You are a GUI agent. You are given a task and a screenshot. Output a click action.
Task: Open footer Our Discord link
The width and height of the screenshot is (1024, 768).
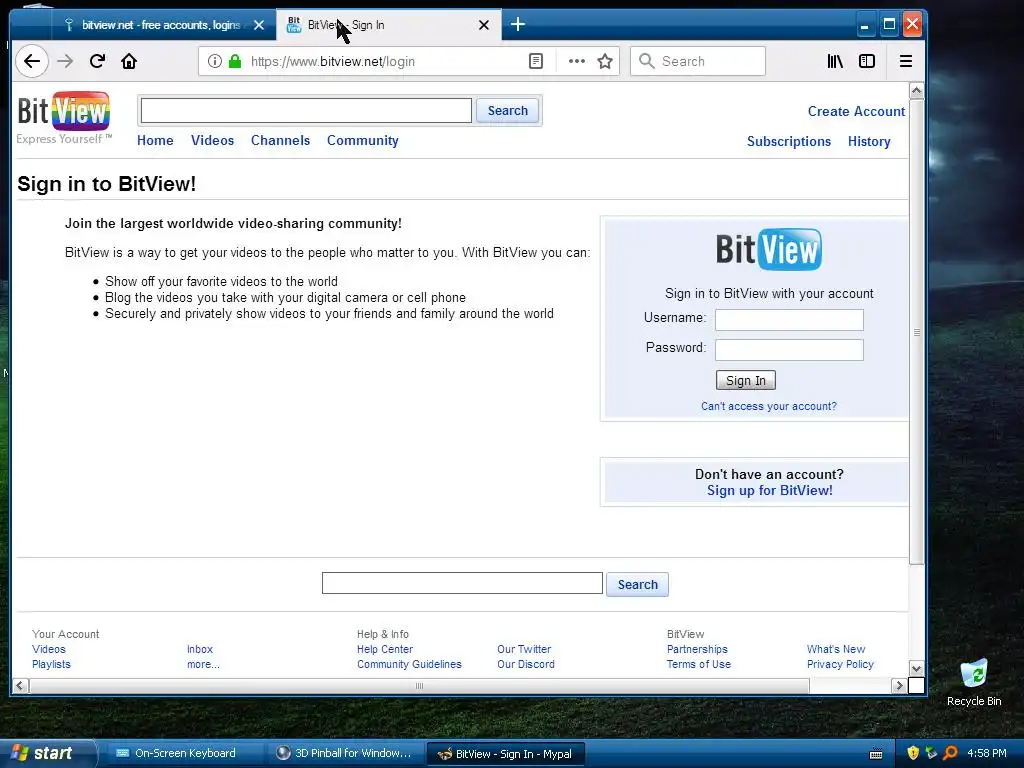point(526,664)
